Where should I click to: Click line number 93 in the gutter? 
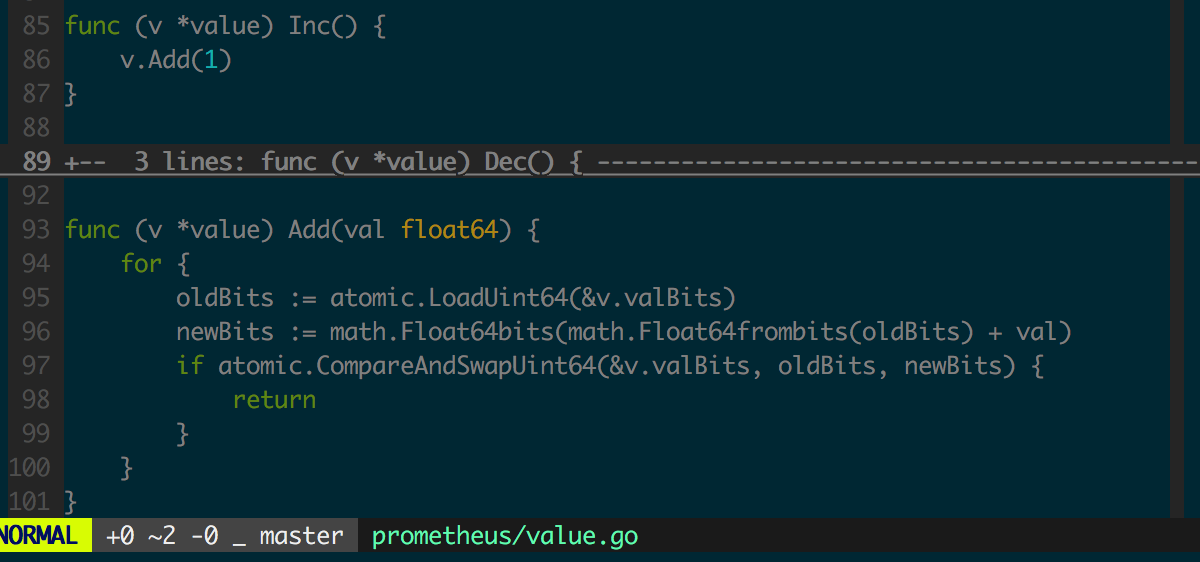click(35, 230)
